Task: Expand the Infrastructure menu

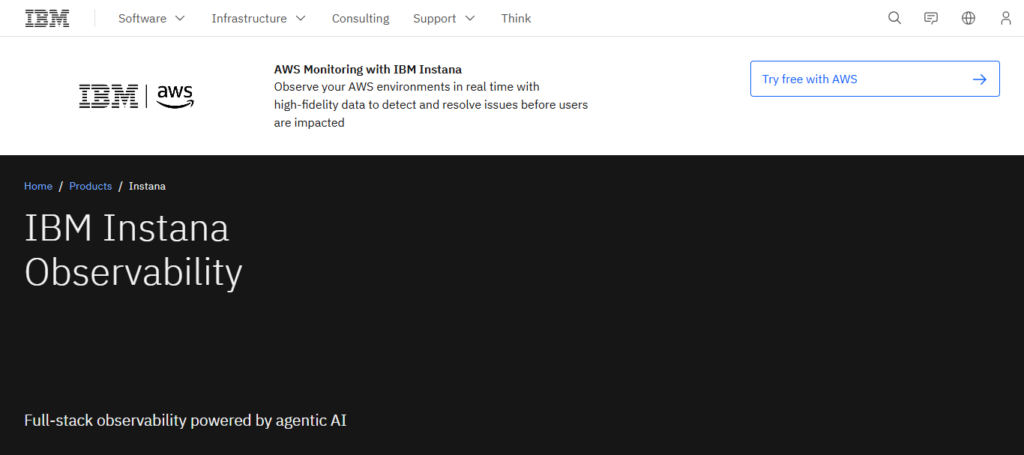Action: [x=259, y=18]
